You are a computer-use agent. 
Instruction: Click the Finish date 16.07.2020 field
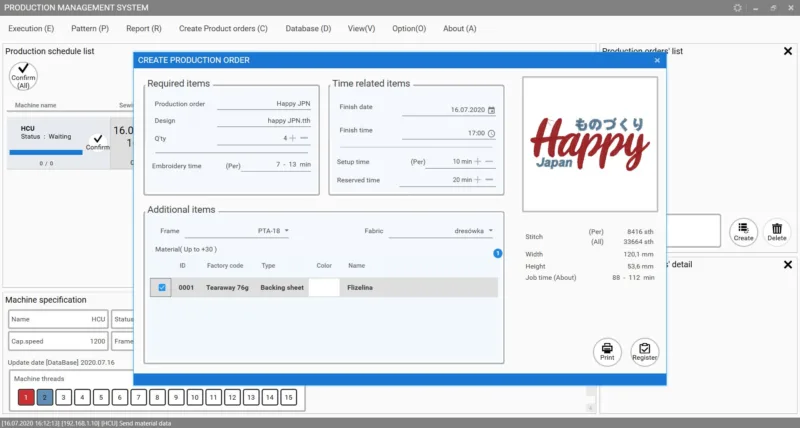(448, 110)
